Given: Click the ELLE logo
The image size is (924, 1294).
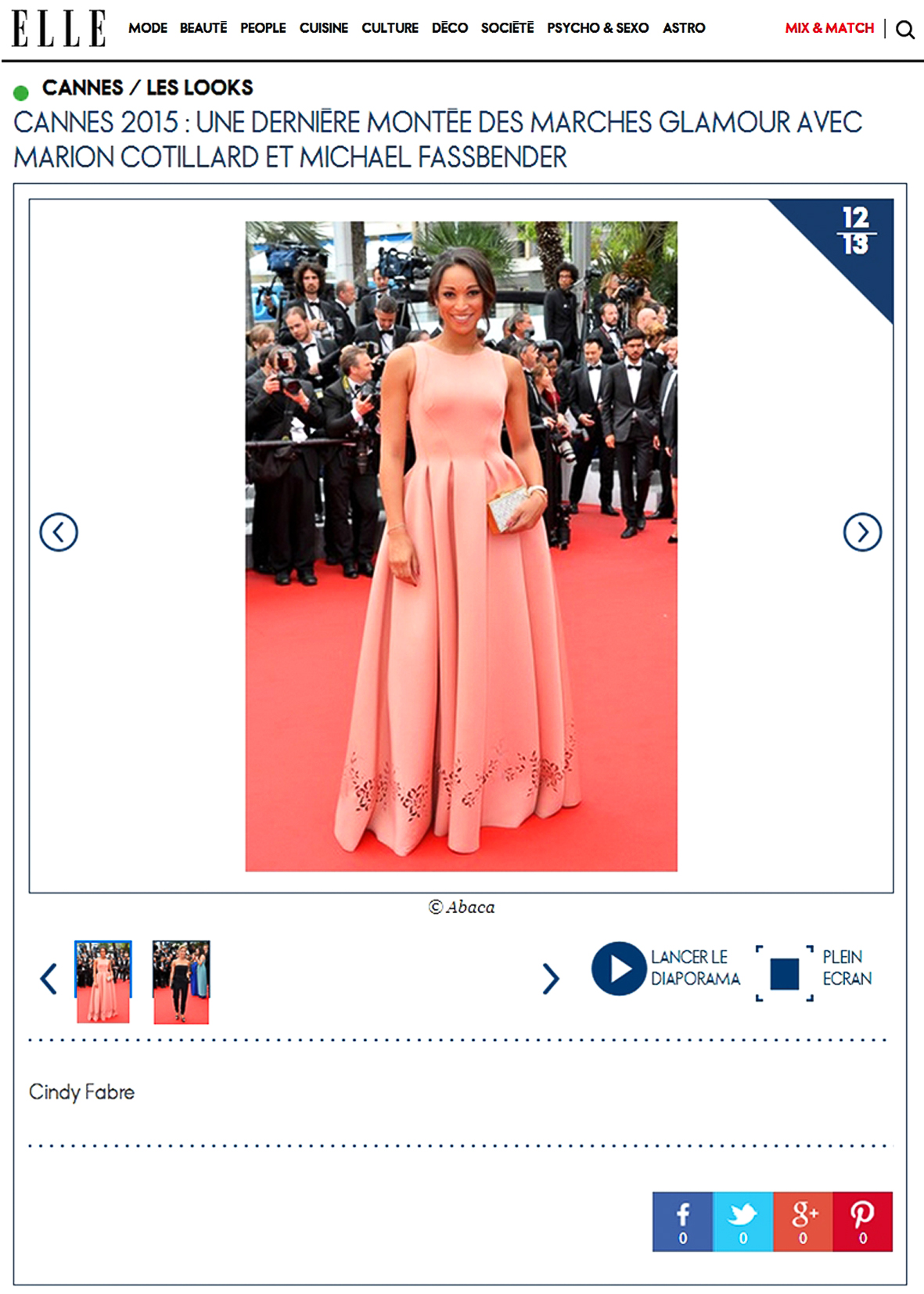Looking at the screenshot, I should 59,29.
